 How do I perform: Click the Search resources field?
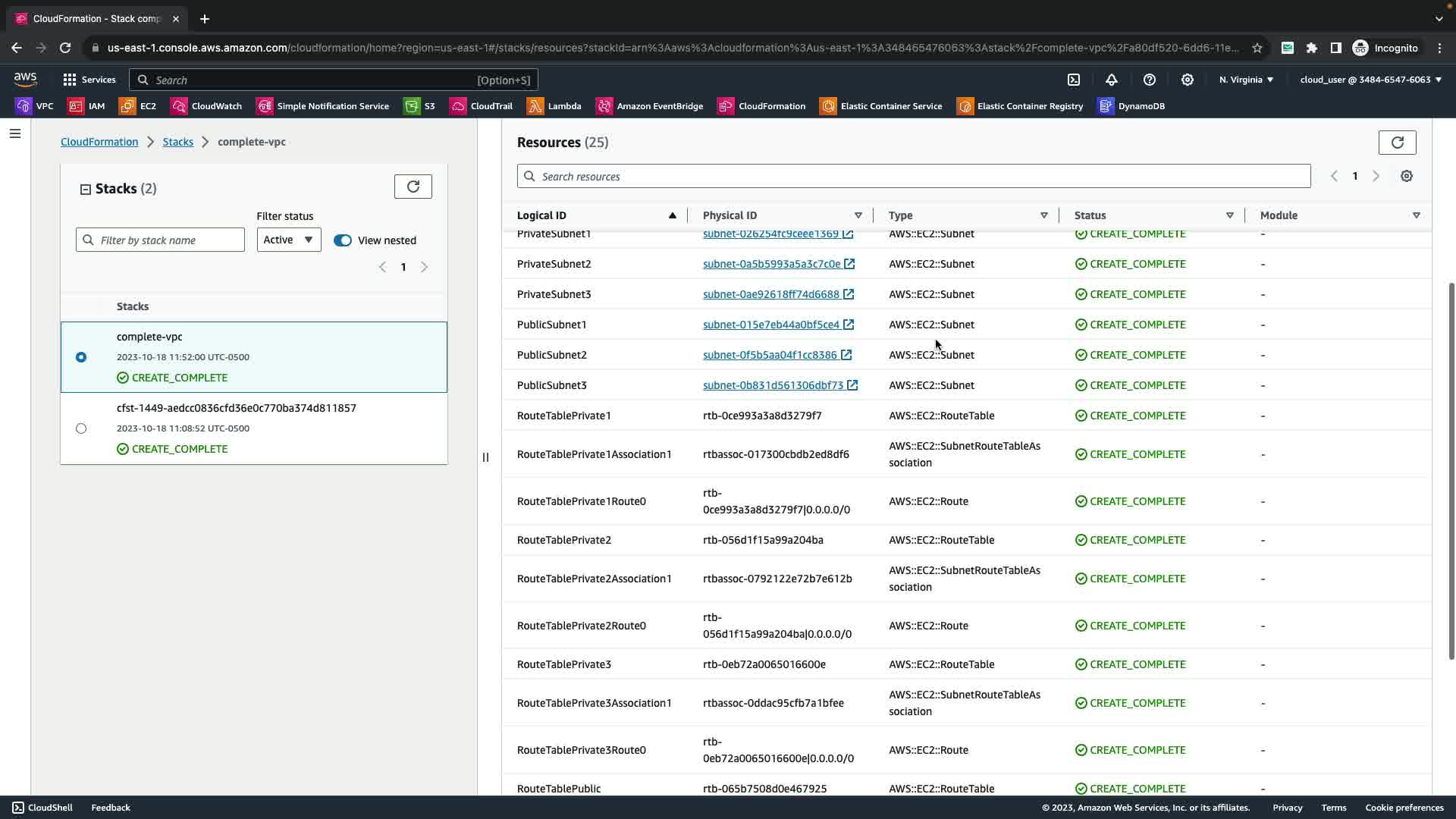tap(913, 176)
